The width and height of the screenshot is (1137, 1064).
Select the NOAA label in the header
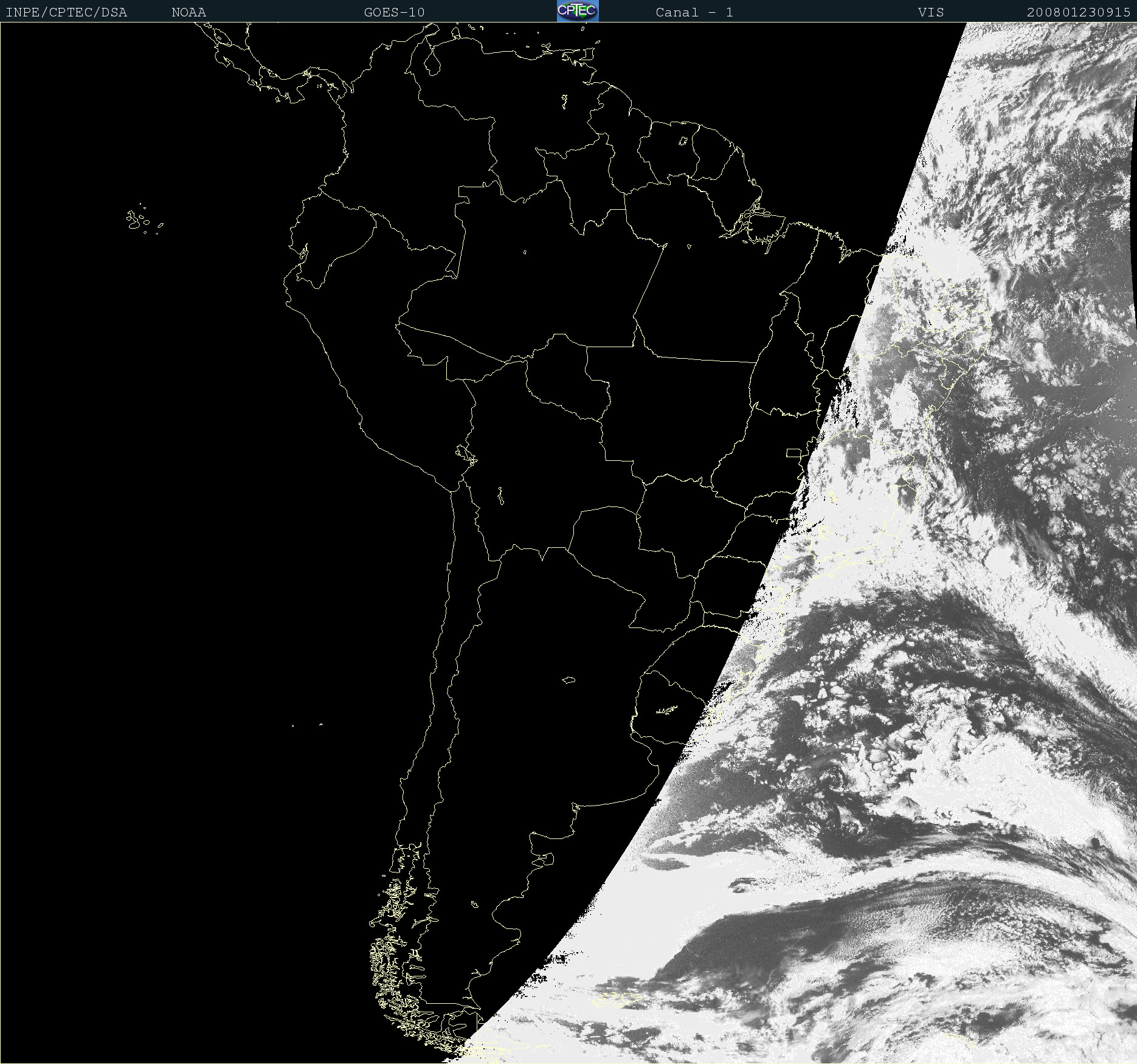coord(189,12)
